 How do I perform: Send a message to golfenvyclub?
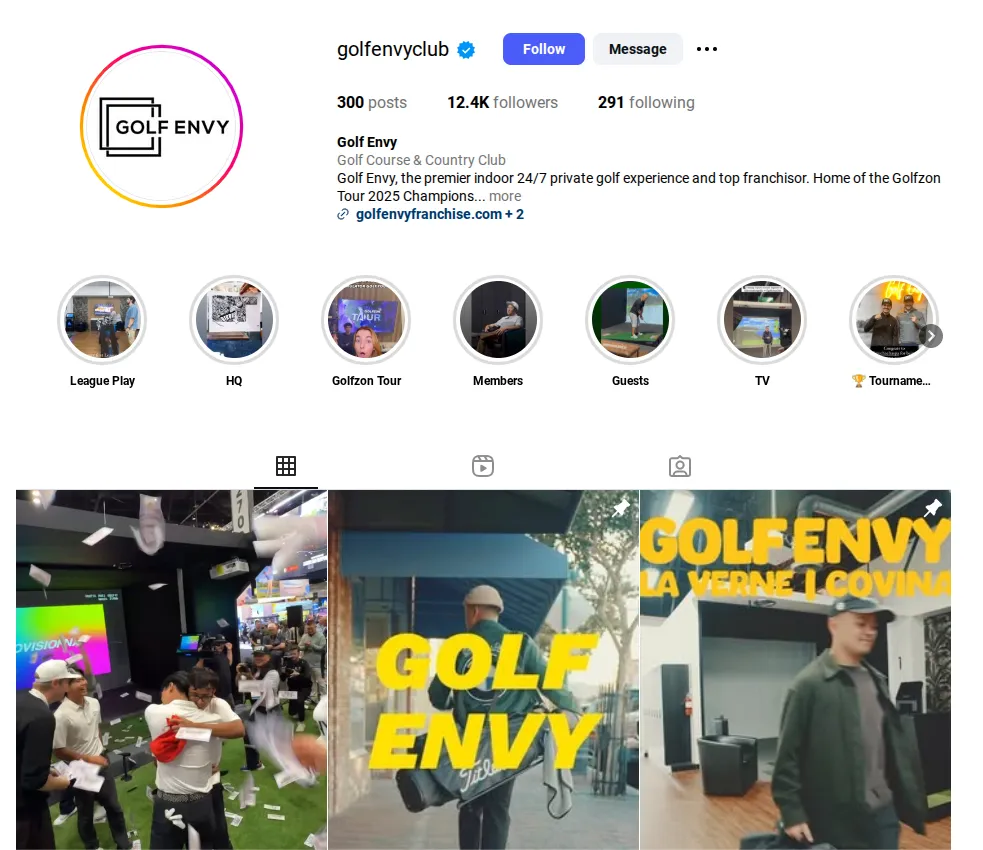coord(638,49)
